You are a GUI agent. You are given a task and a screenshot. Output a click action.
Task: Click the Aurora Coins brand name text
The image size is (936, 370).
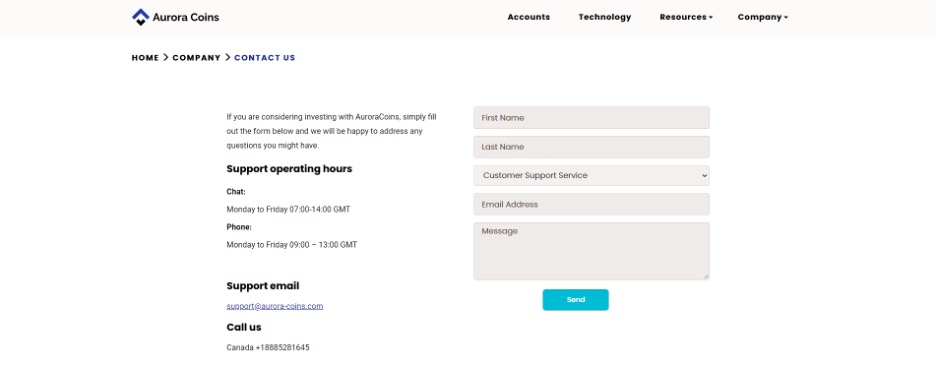(x=186, y=17)
